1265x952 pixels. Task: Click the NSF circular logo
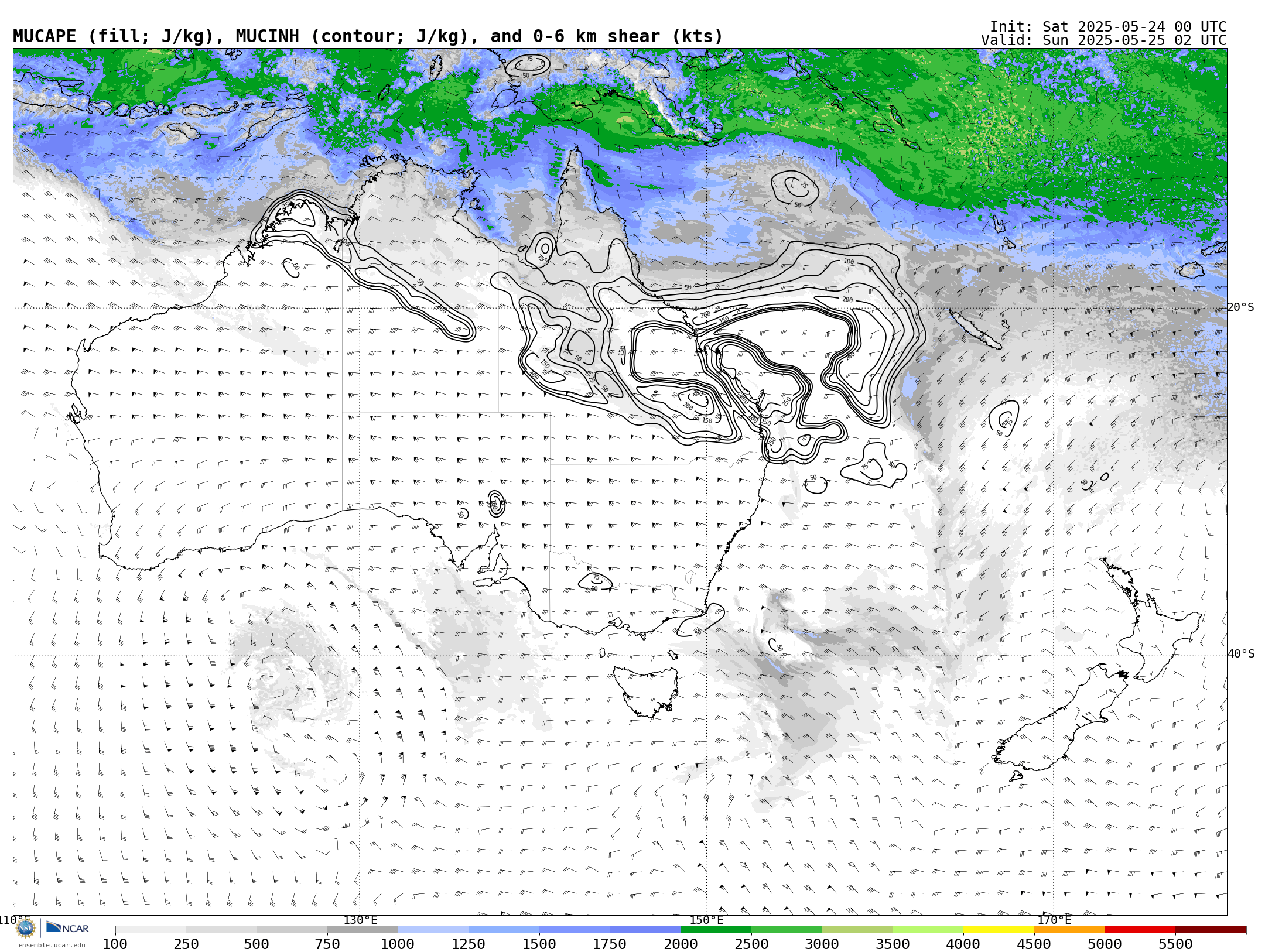25,928
